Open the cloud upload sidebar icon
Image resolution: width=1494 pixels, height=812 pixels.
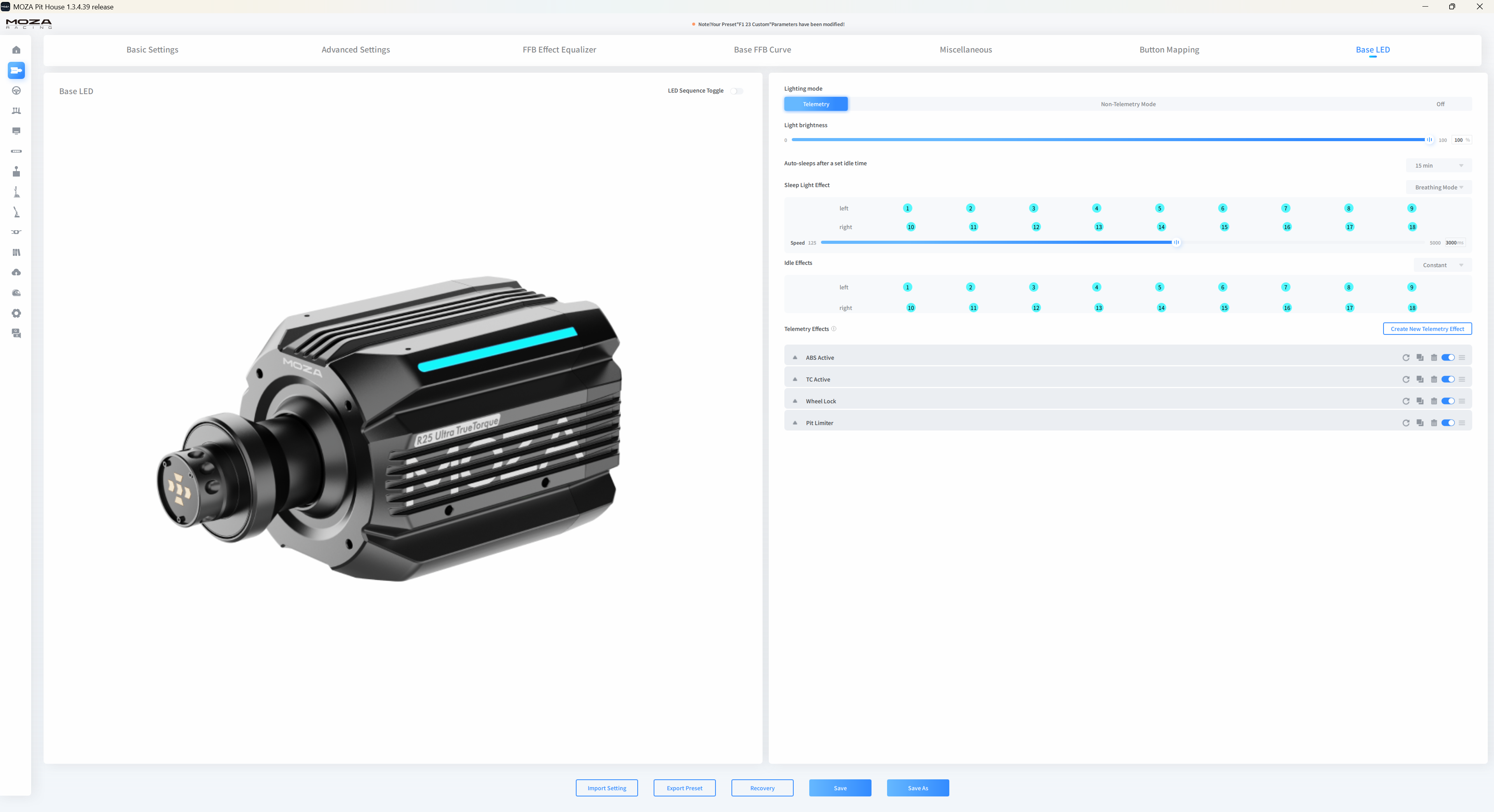[16, 272]
